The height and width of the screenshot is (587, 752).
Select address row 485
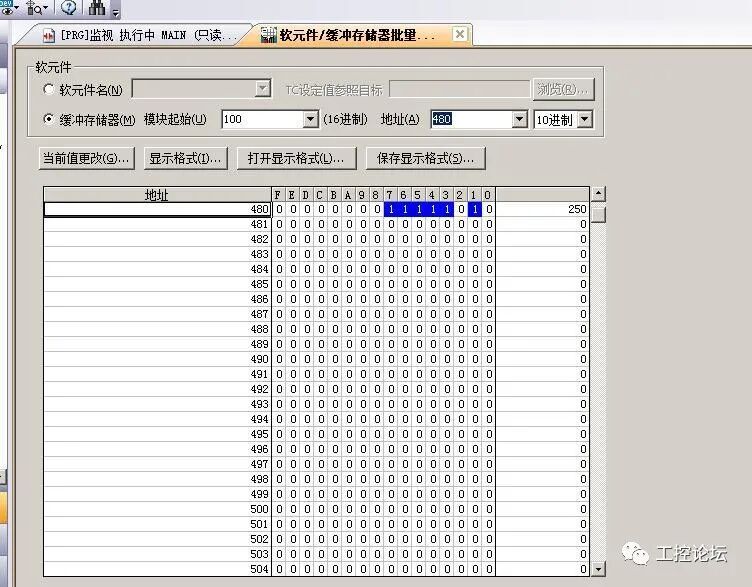(157, 284)
